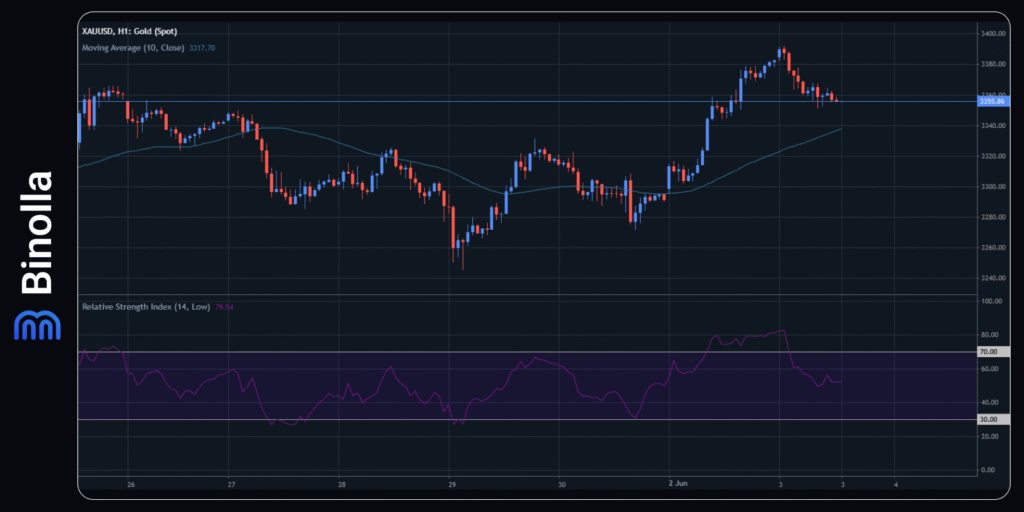Image resolution: width=1024 pixels, height=512 pixels.
Task: Click the RSI value 79.54
Action: coord(225,307)
